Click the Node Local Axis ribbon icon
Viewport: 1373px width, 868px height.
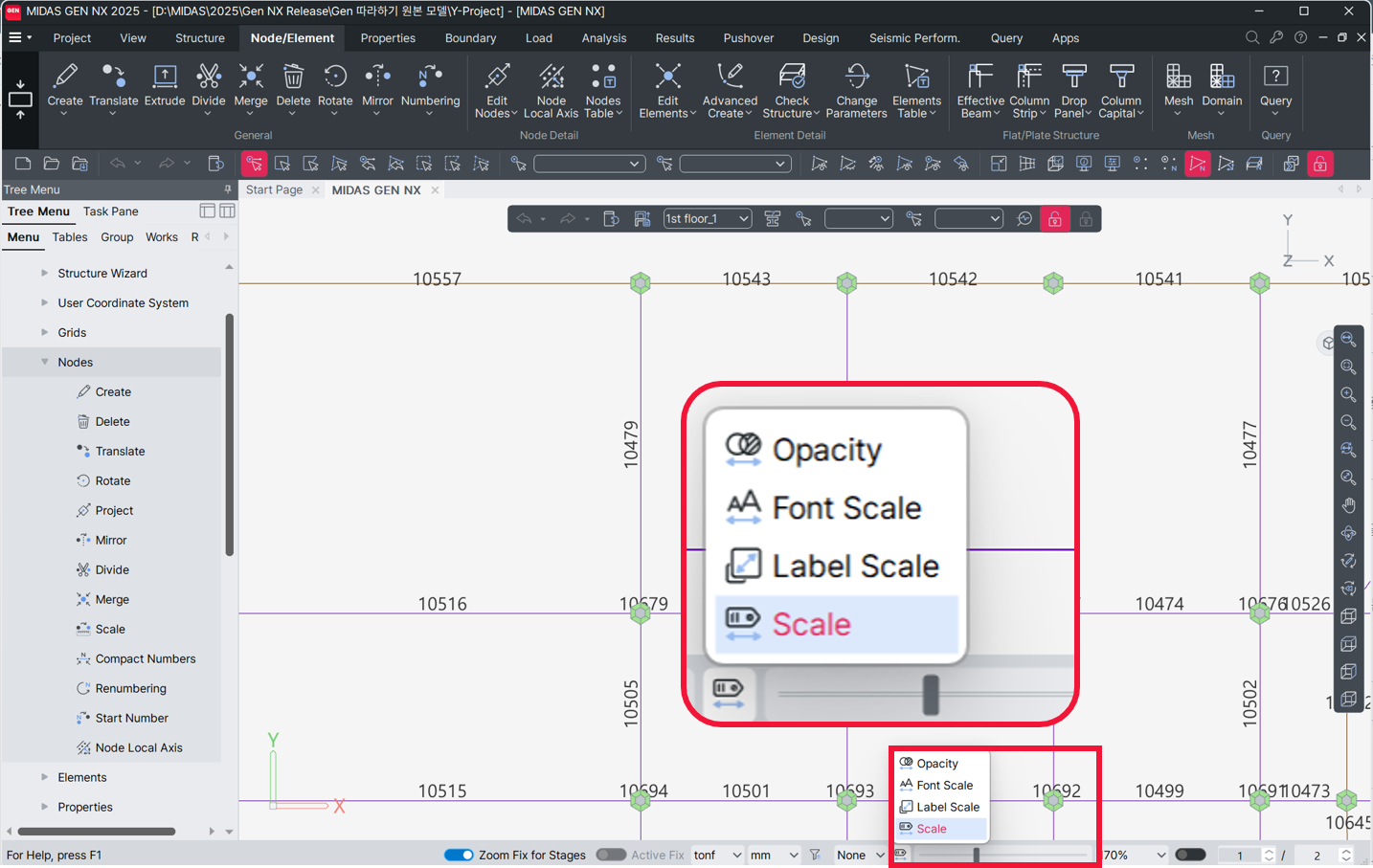551,91
